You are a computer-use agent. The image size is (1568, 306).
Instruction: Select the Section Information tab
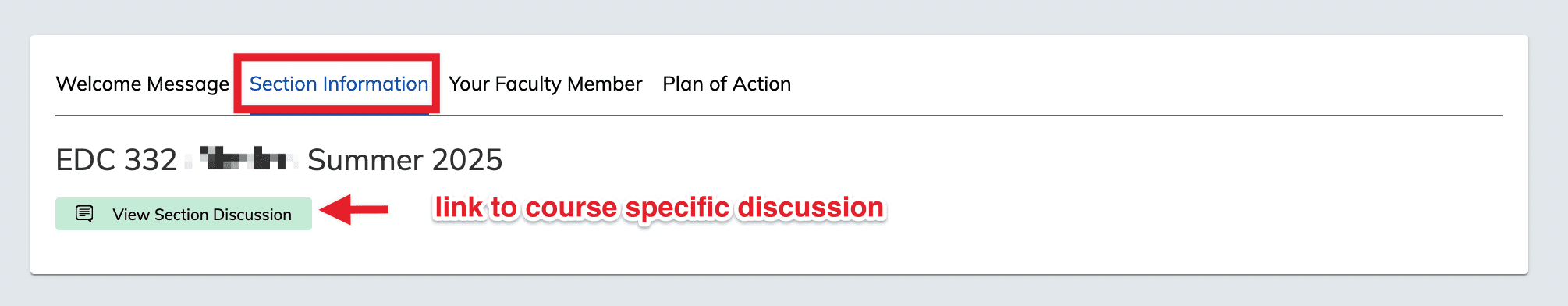339,84
